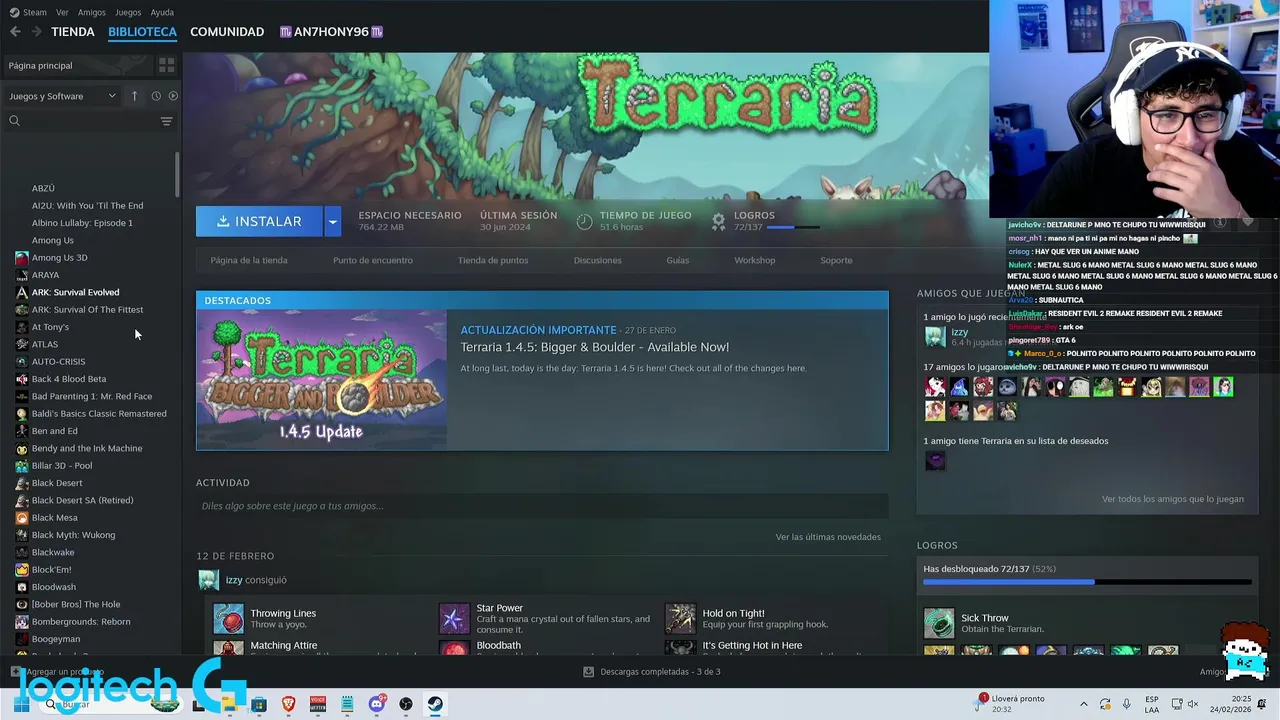Image resolution: width=1280 pixels, height=720 pixels.
Task: Open the Juegos y Software filter dropdown
Action: (62, 96)
